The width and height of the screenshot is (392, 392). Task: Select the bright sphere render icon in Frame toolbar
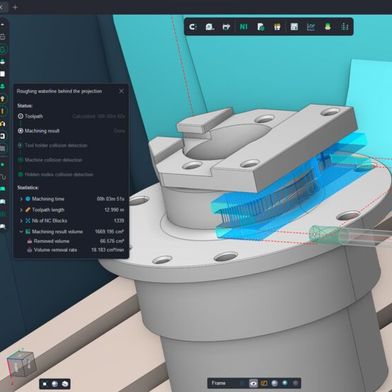coord(285,384)
